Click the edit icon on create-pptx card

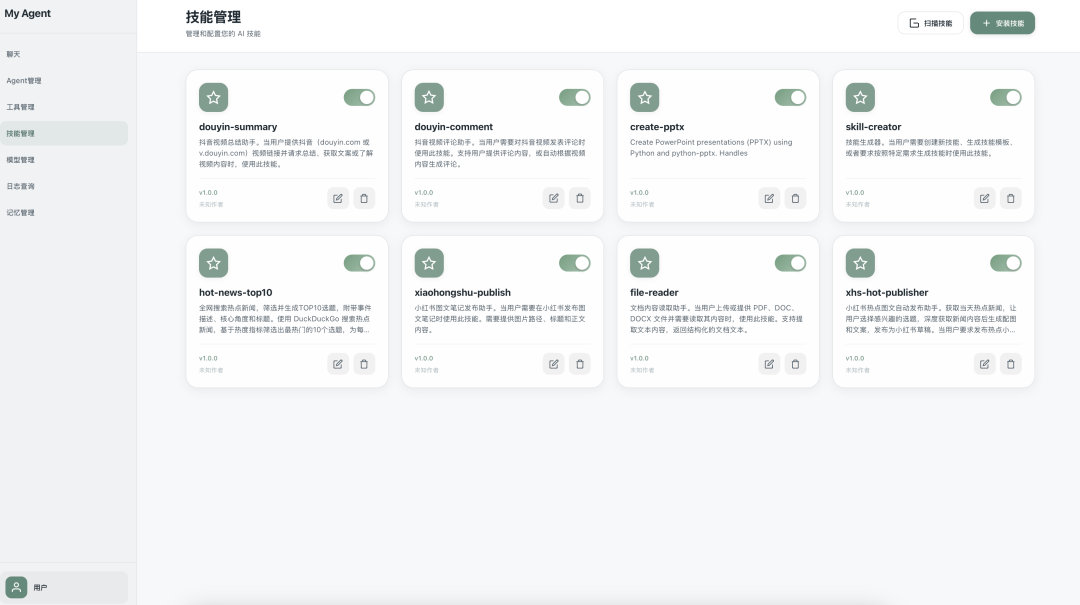point(769,198)
